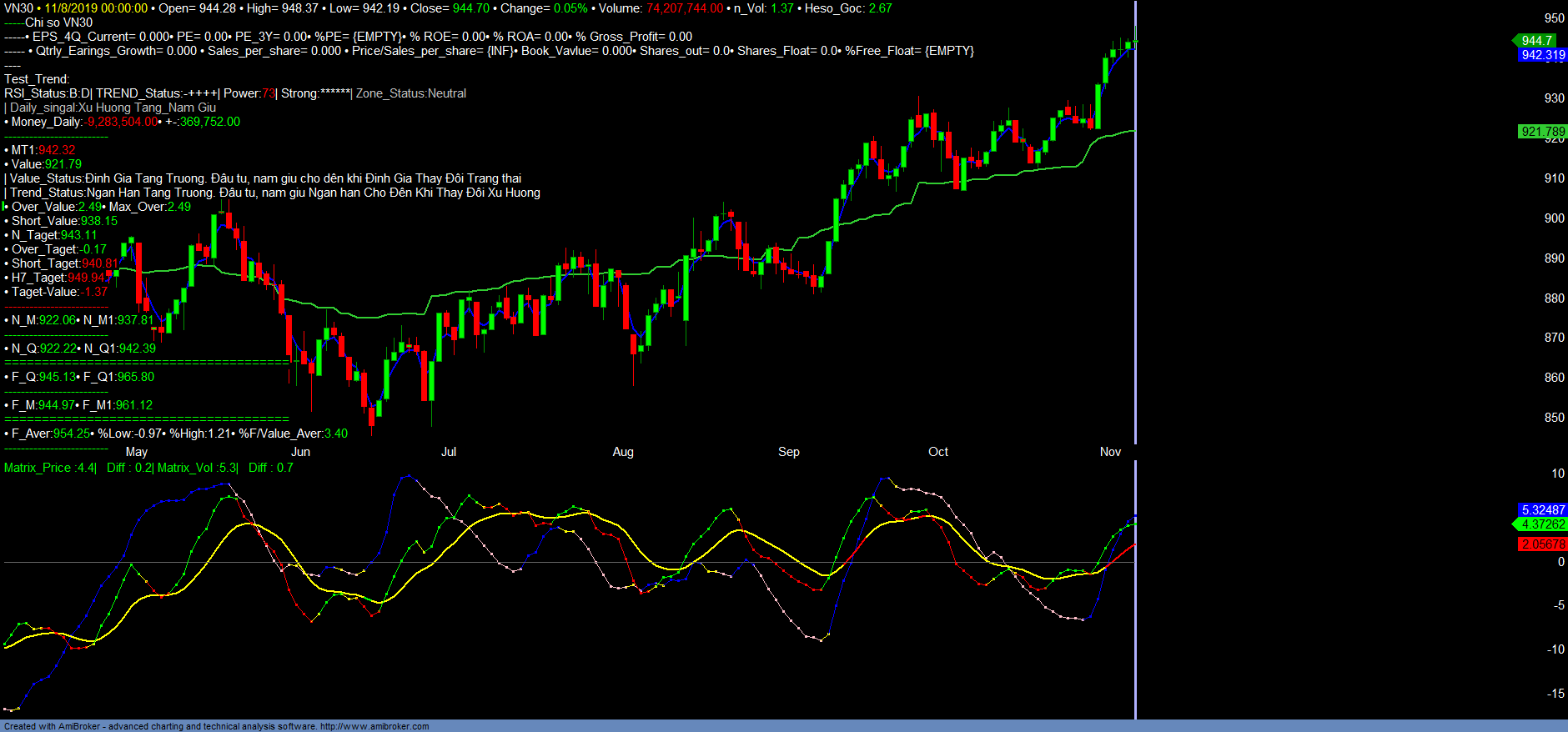Select the Sep marker on time axis
The image size is (1568, 732).
click(x=788, y=452)
